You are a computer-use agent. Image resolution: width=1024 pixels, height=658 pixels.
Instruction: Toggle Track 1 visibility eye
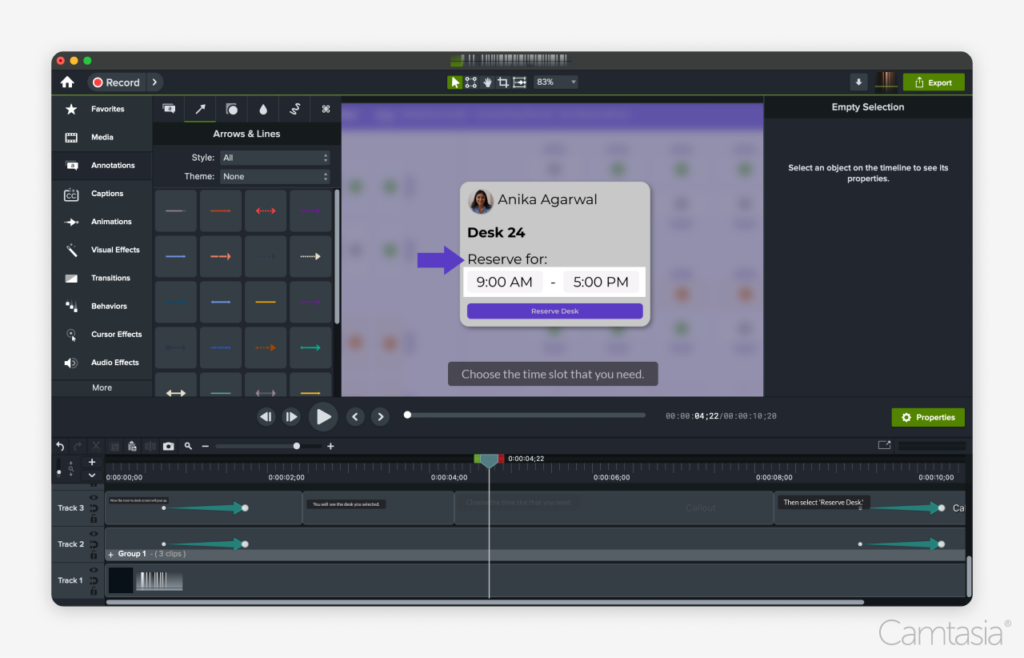click(x=93, y=570)
